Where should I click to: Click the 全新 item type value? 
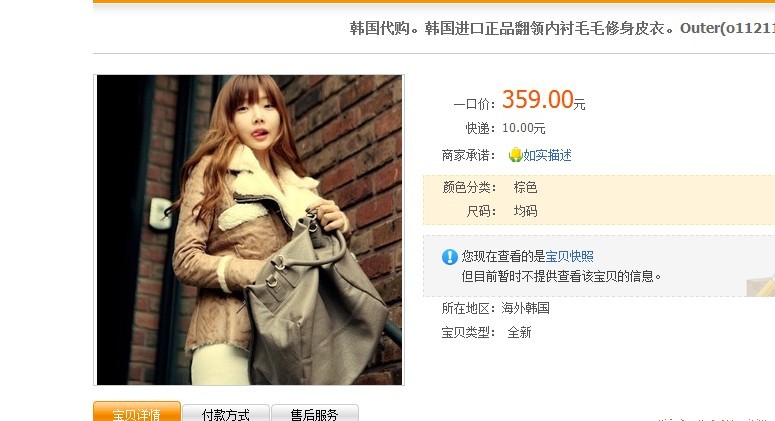click(x=519, y=333)
